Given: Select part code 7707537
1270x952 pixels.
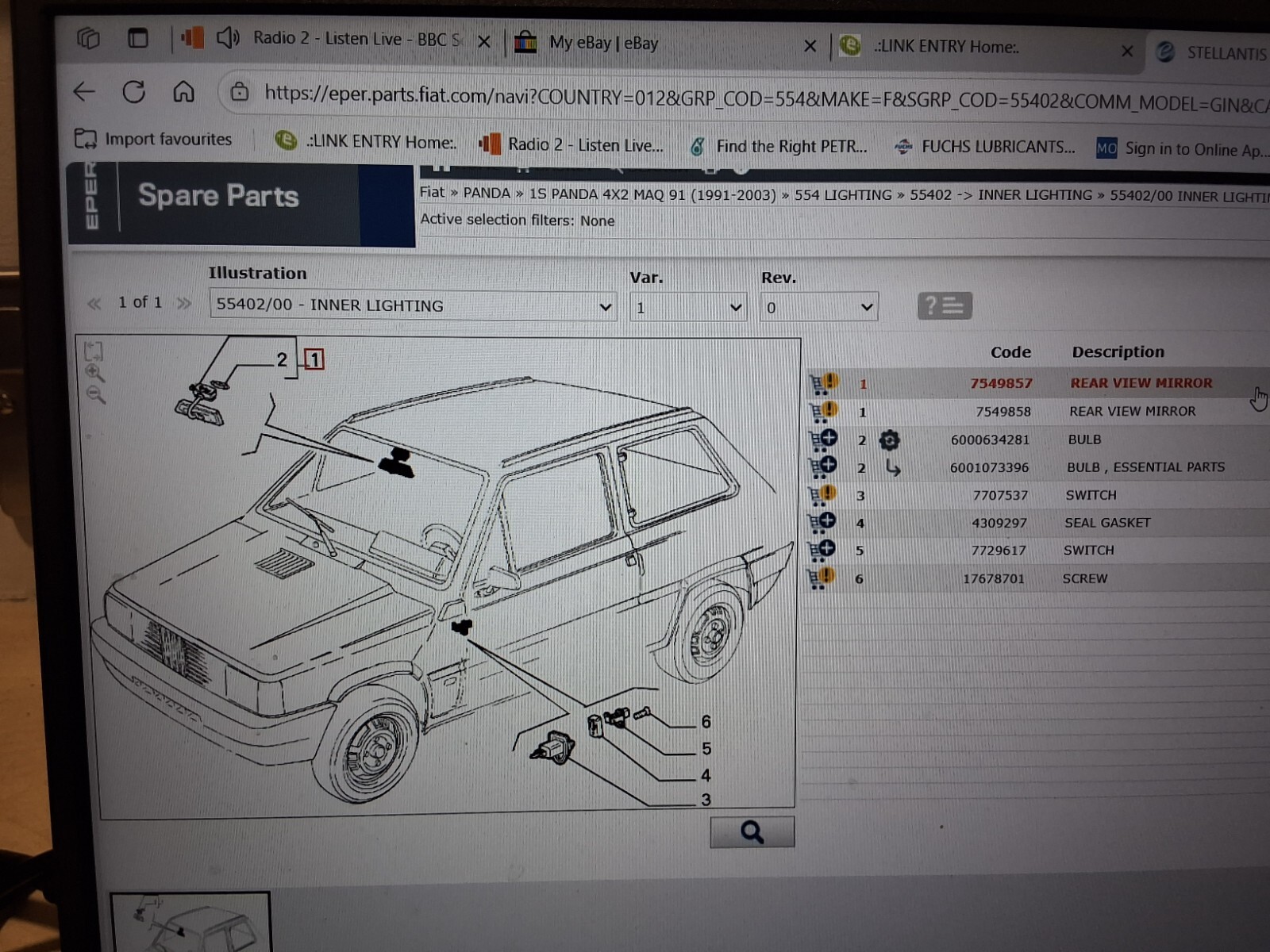Looking at the screenshot, I should (1000, 495).
